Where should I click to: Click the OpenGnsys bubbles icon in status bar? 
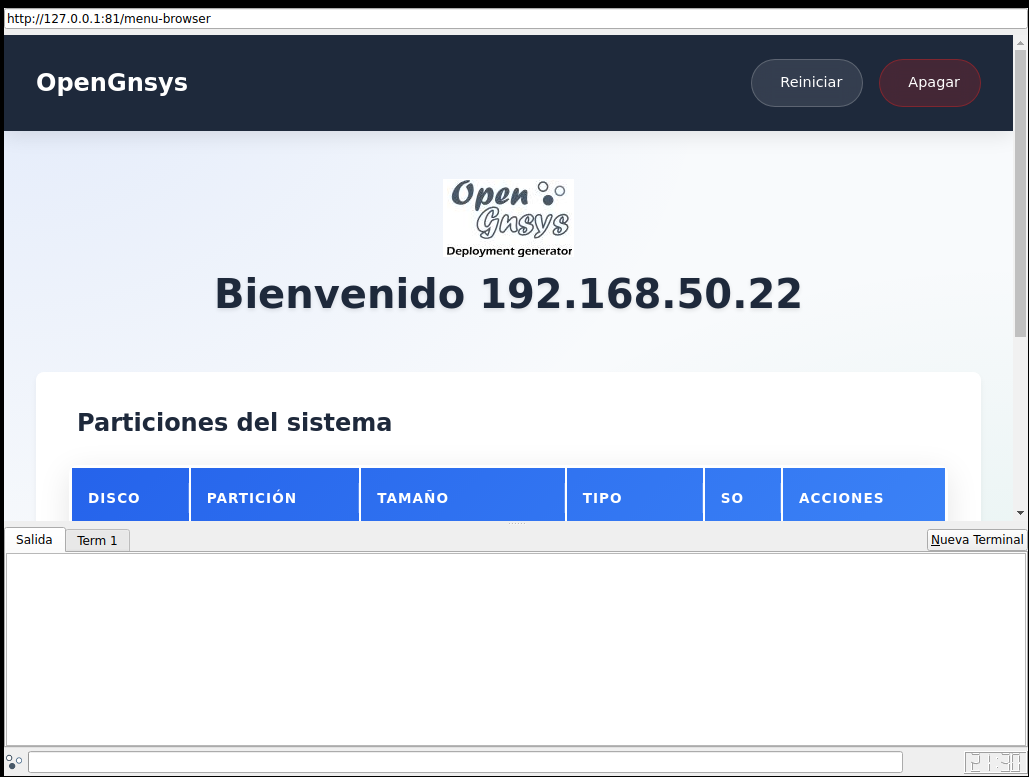[14, 762]
